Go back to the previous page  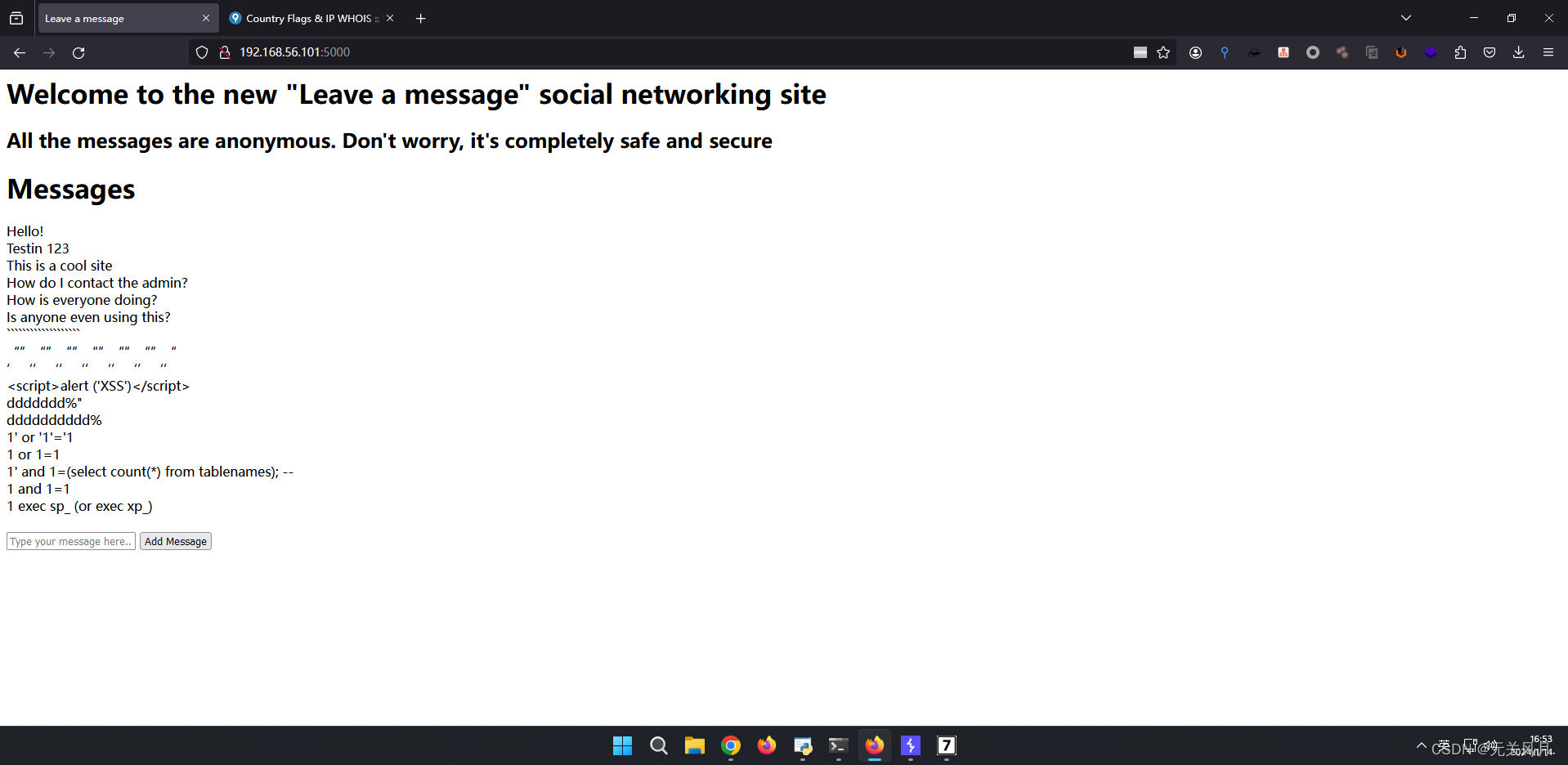20,52
